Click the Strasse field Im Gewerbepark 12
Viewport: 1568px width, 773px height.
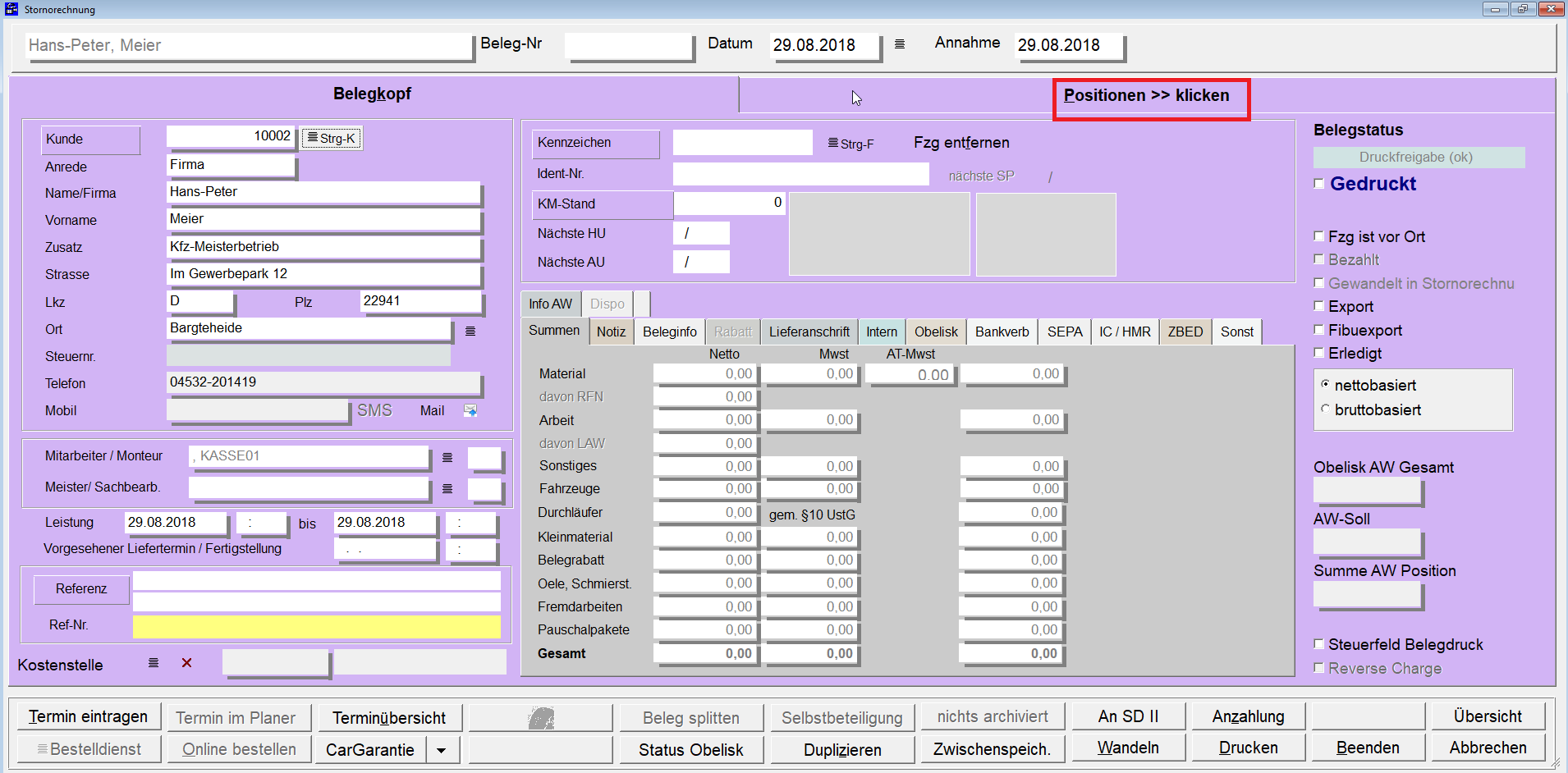(323, 274)
